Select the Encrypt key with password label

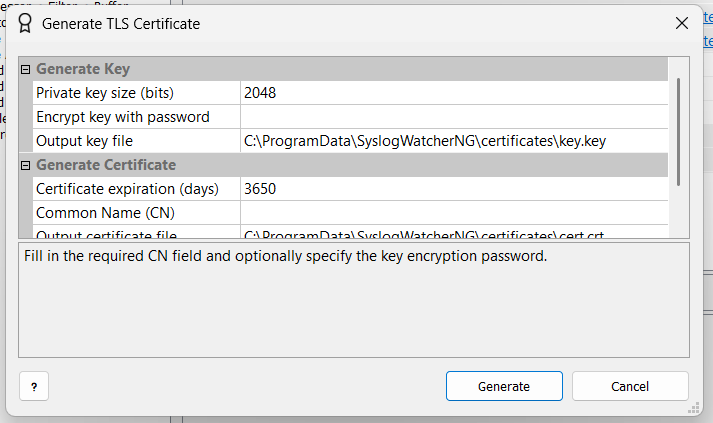click(x=122, y=117)
